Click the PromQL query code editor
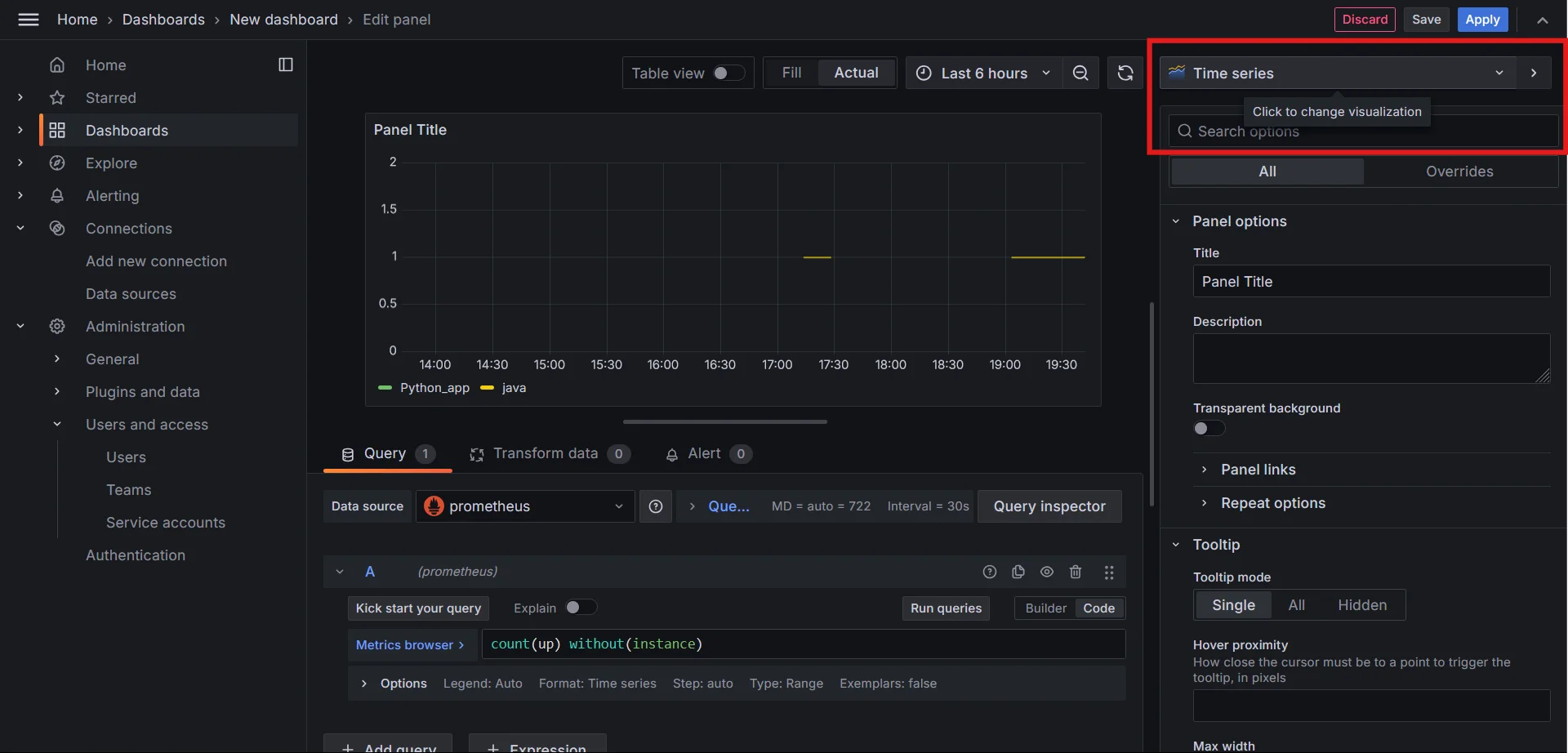This screenshot has height=753, width=1568. [x=804, y=644]
